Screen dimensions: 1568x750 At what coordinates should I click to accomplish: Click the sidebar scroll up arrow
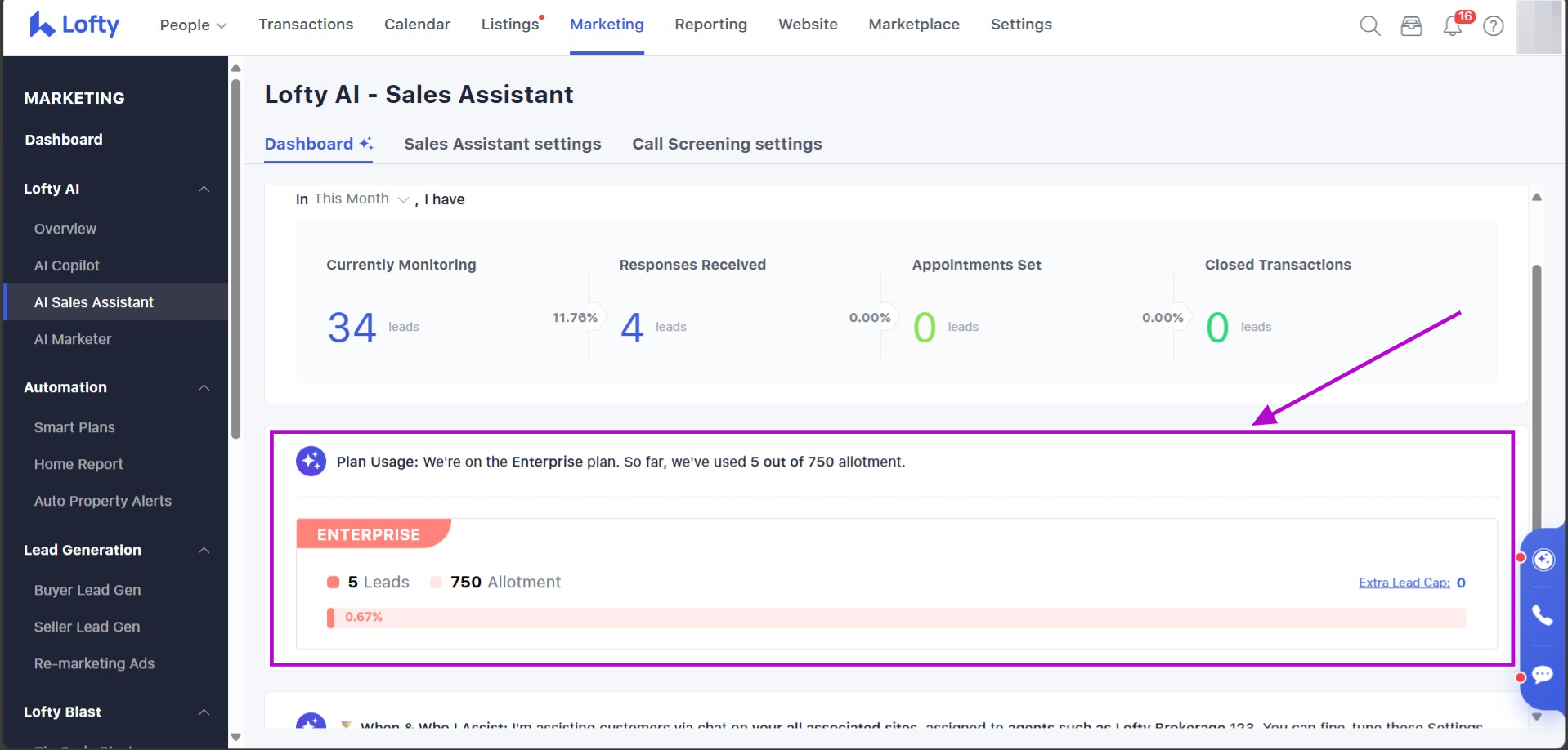pos(235,68)
